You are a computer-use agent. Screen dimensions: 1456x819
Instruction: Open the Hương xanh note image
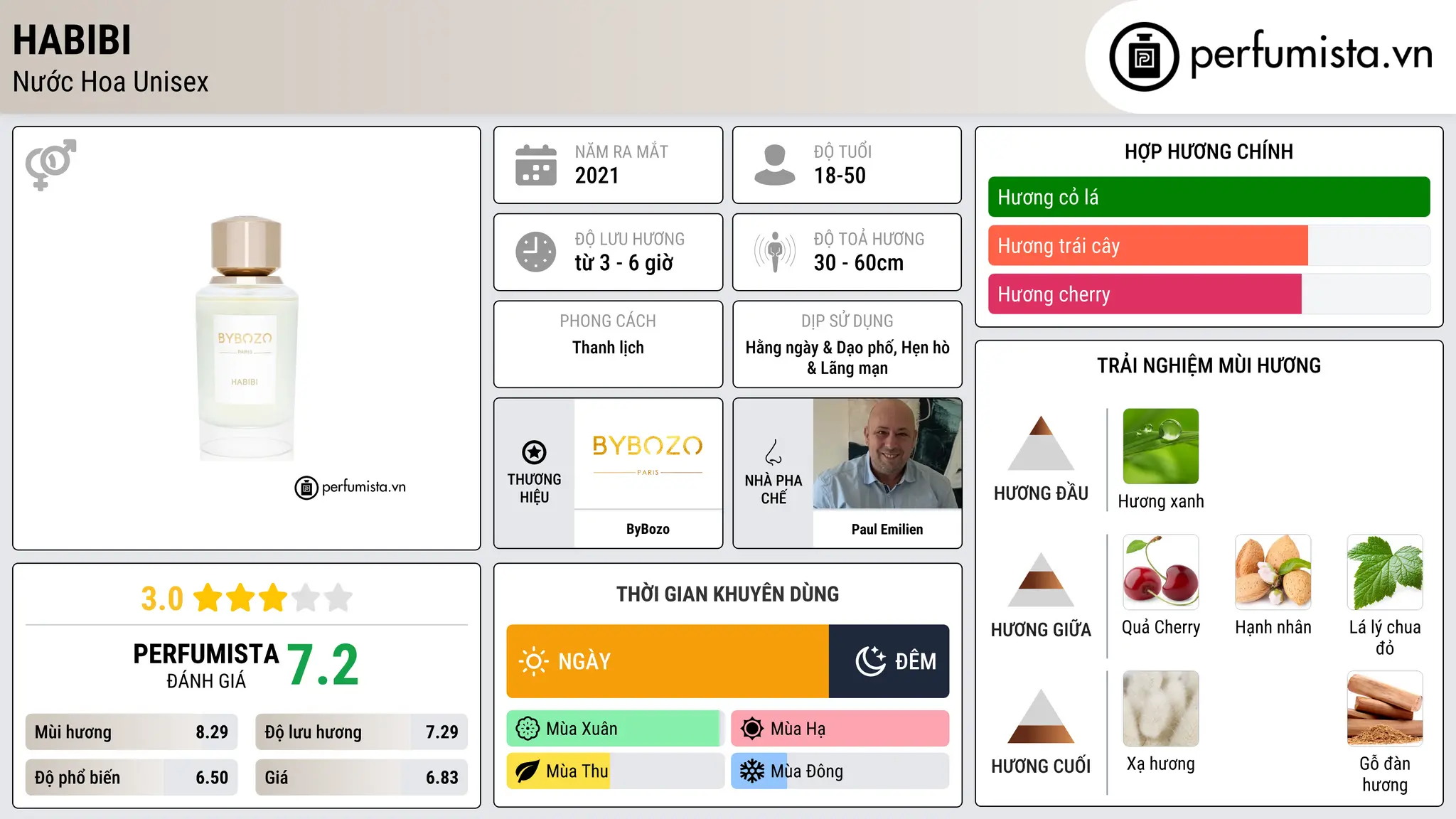[1160, 446]
